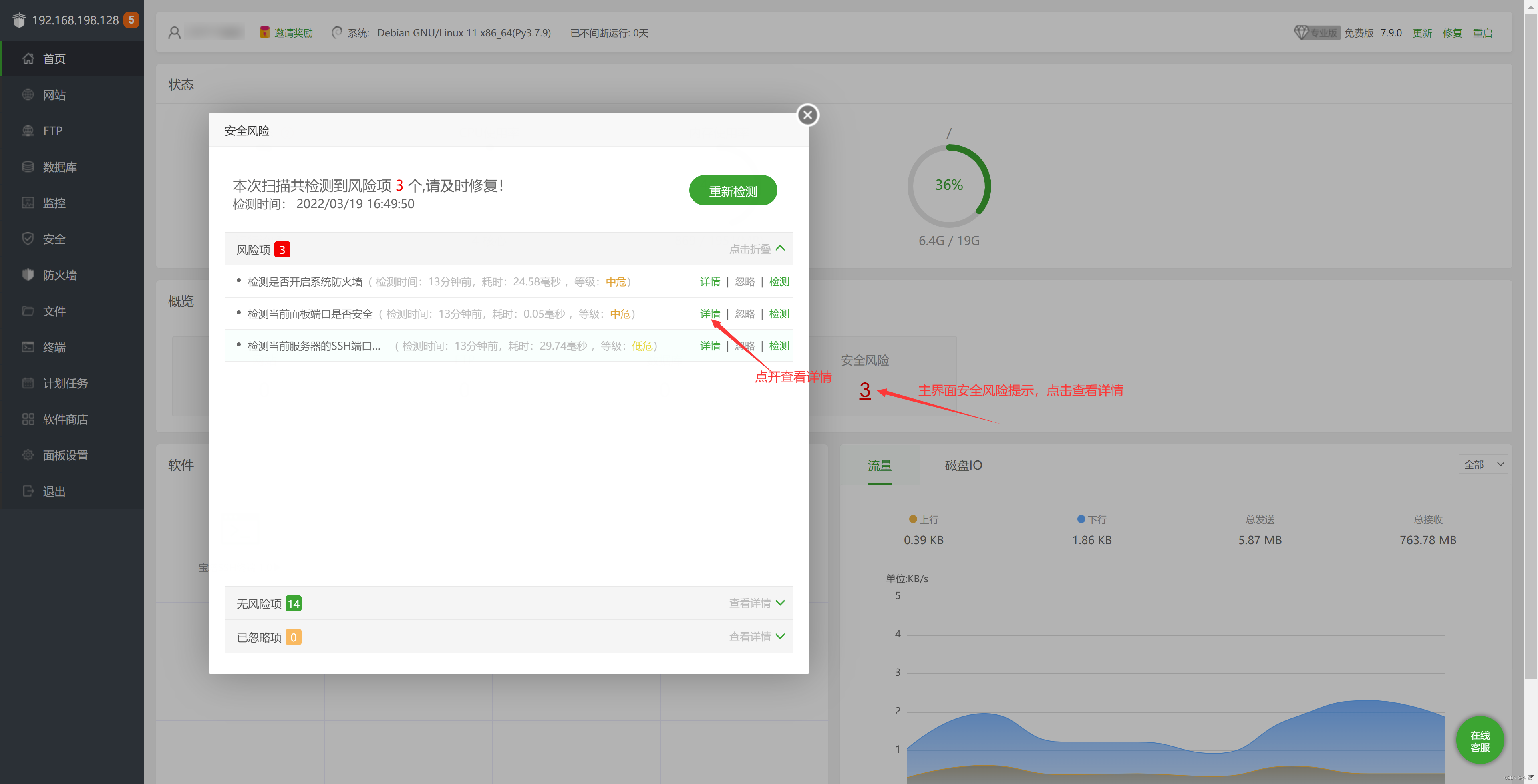Click the FTP sidebar icon
The height and width of the screenshot is (784, 1538).
(x=28, y=130)
